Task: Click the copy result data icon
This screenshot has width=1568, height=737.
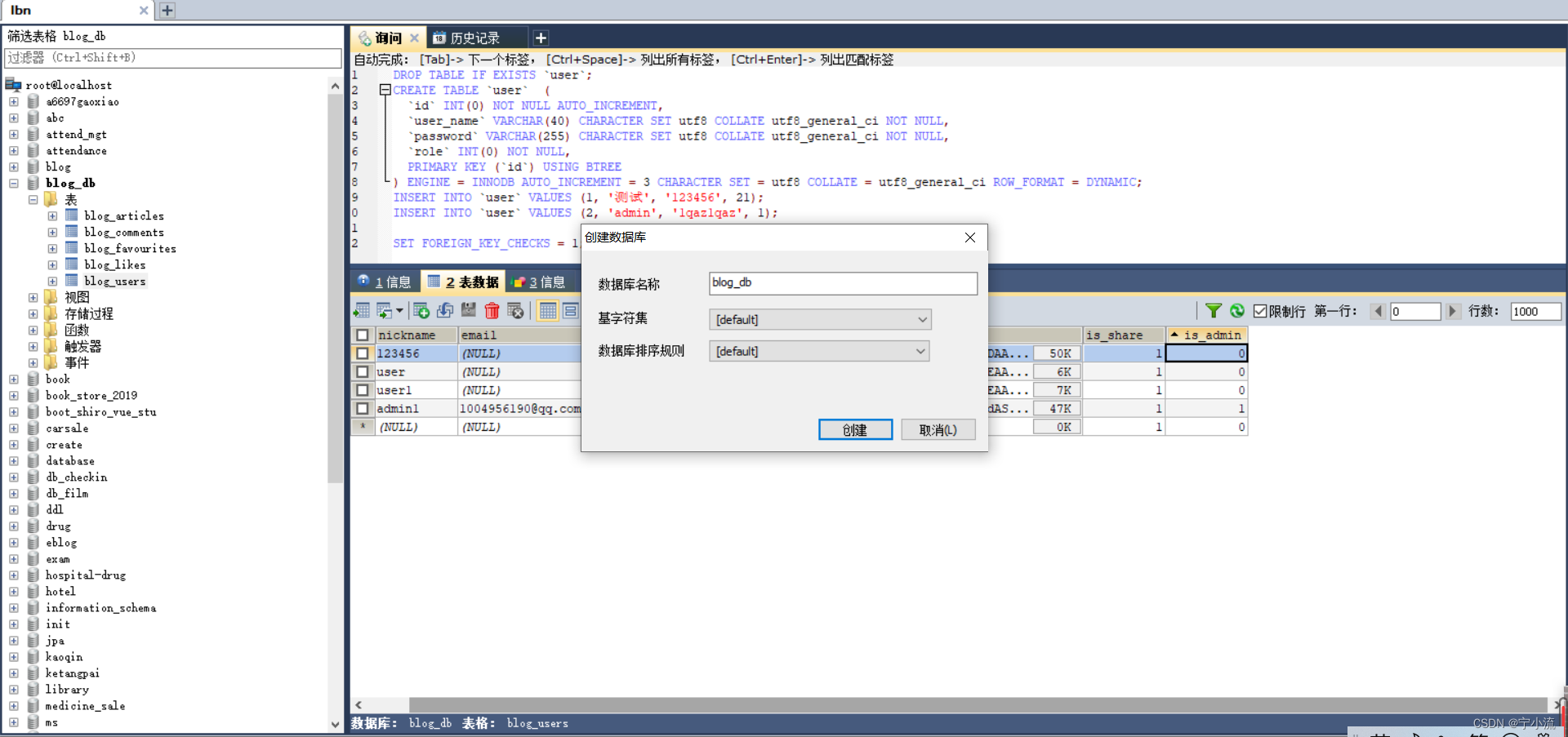Action: pyautogui.click(x=383, y=310)
